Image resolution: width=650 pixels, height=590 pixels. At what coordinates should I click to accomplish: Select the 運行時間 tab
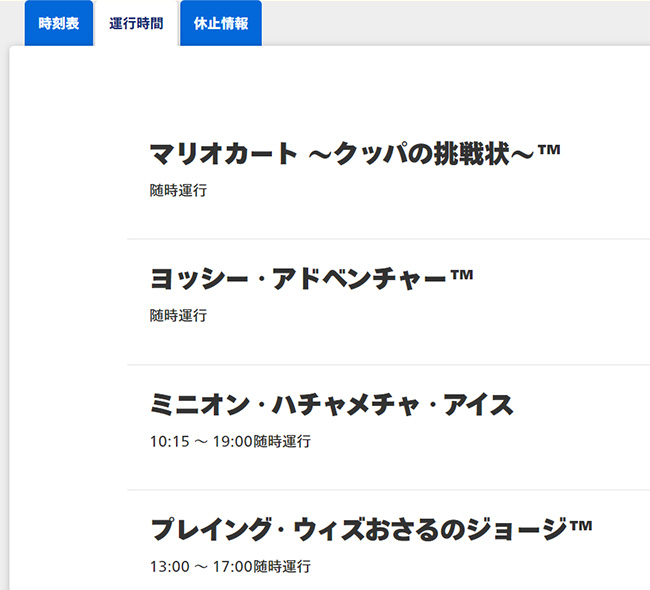pyautogui.click(x=136, y=23)
